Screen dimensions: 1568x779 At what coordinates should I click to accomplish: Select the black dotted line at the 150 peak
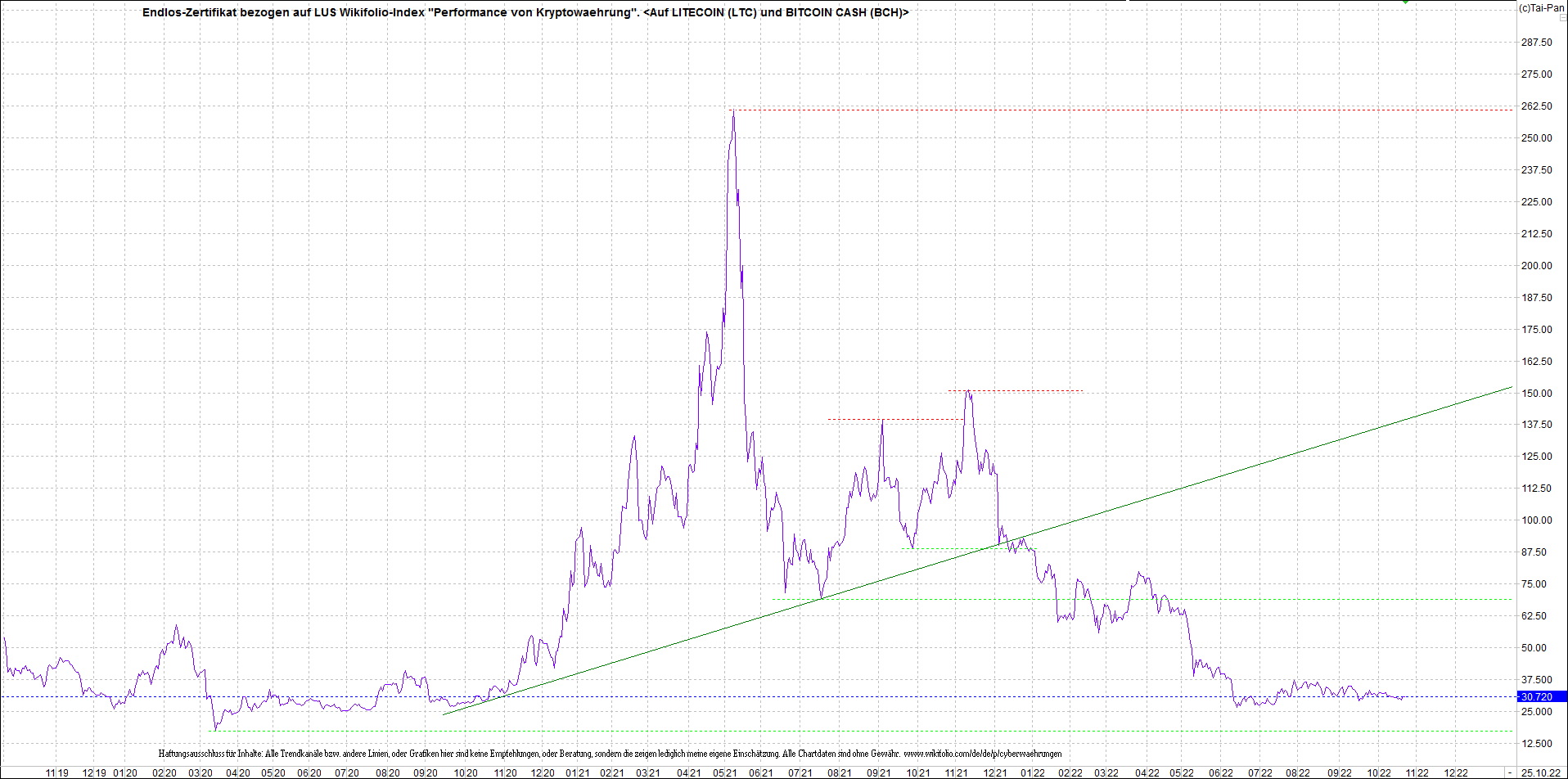(1016, 390)
